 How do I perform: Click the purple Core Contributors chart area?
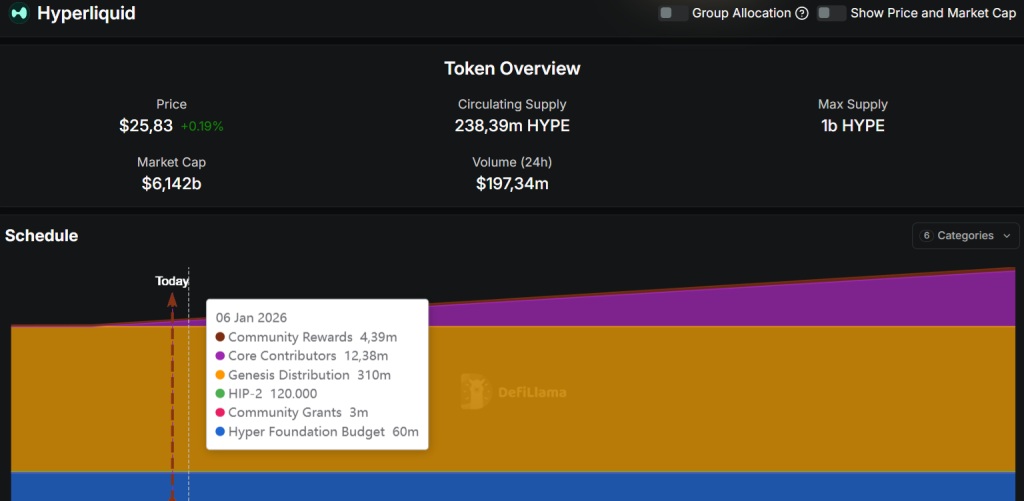pyautogui.click(x=700, y=305)
